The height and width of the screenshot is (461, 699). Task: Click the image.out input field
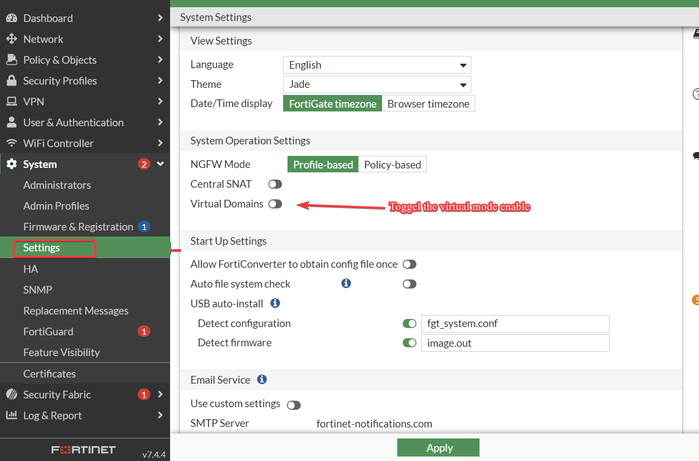click(515, 343)
